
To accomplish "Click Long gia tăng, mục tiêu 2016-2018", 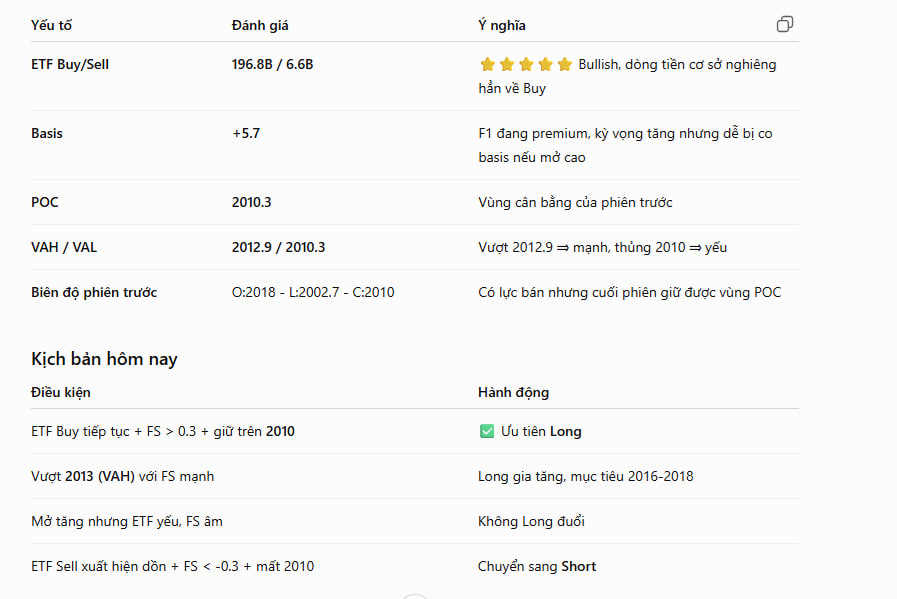I will 585,476.
